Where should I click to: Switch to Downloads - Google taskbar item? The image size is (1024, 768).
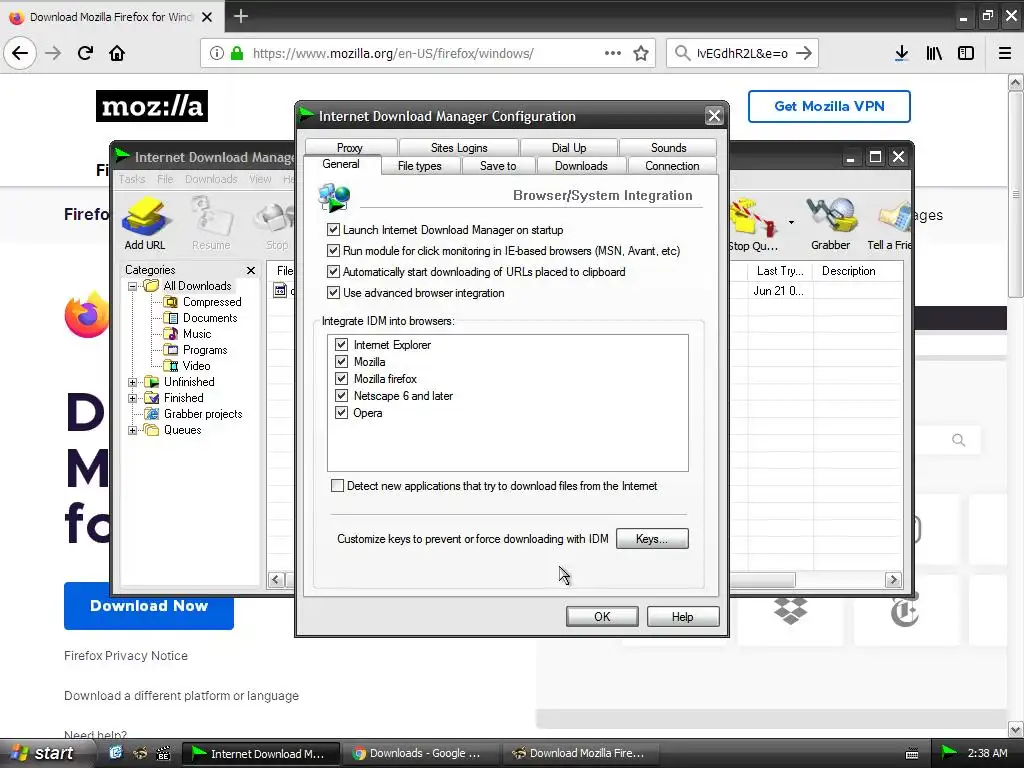[421, 753]
